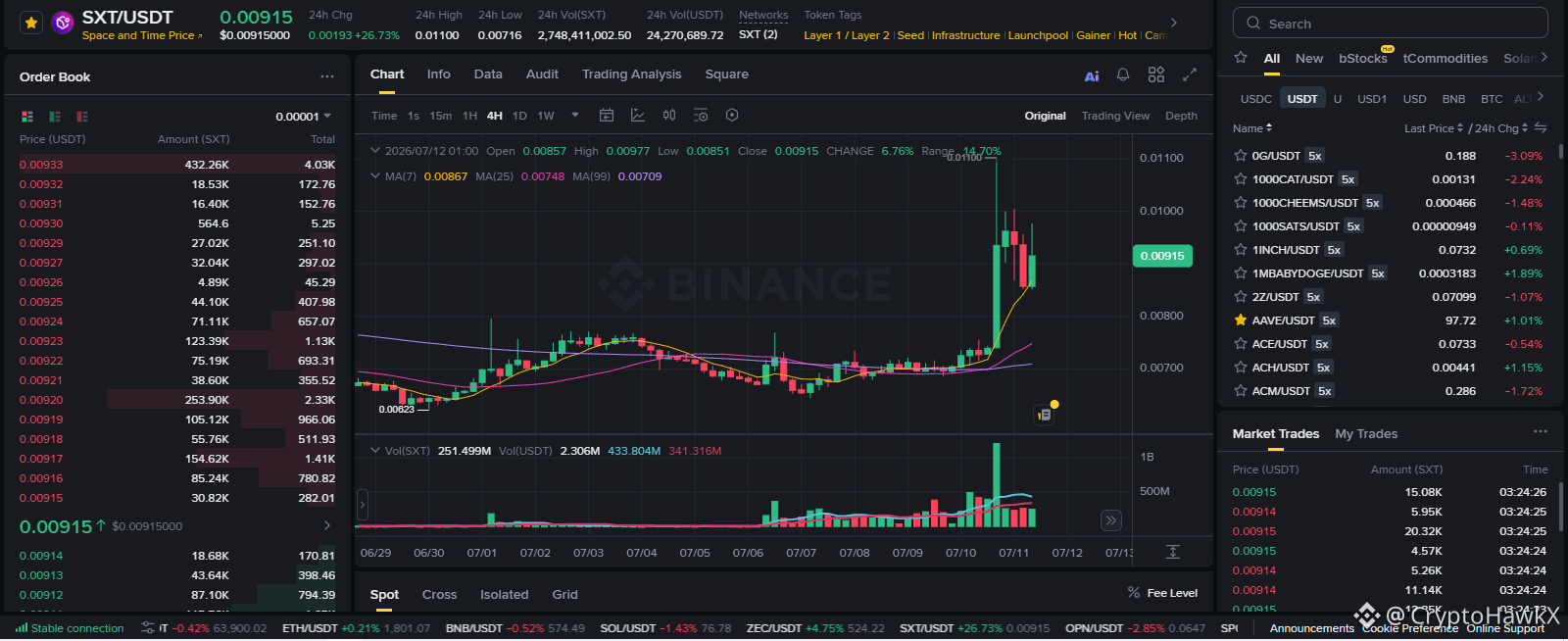1568x641 pixels.
Task: Reset chart scale icon at axis bottom
Action: 1172,552
